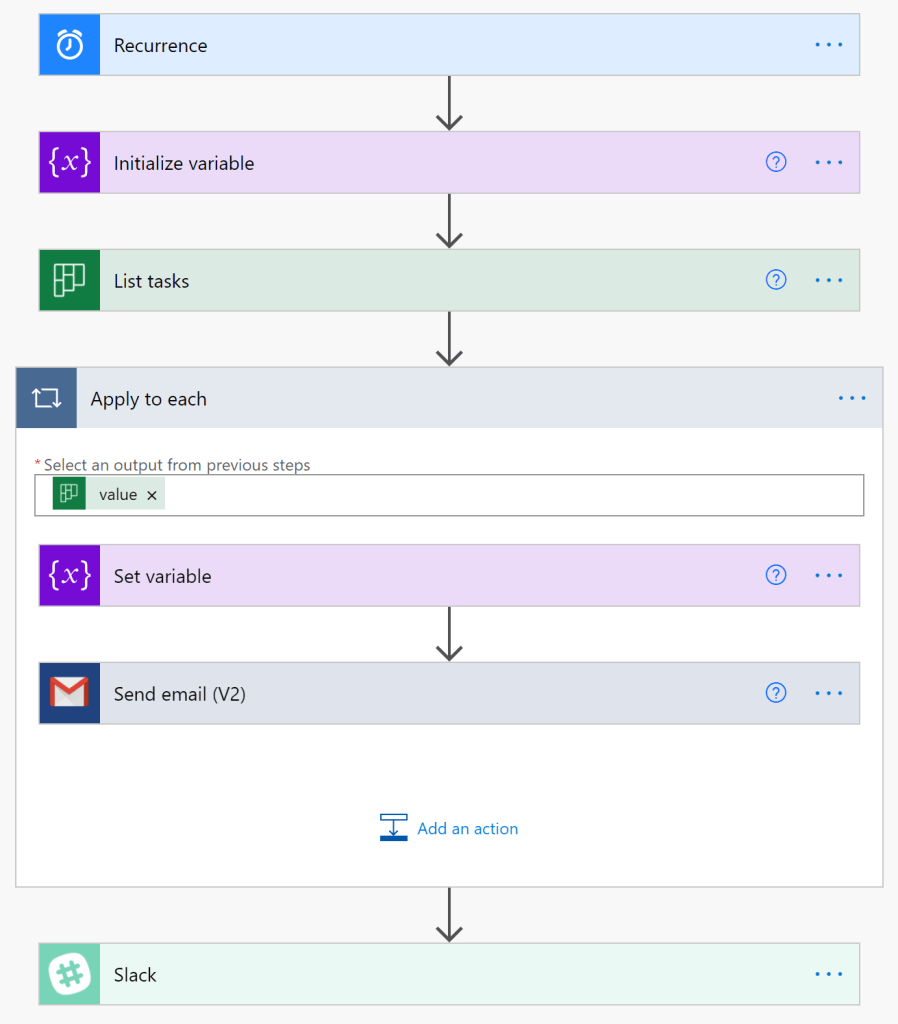The image size is (898, 1024).
Task: Click the Initialize variable curly-brace icon
Action: tap(69, 163)
